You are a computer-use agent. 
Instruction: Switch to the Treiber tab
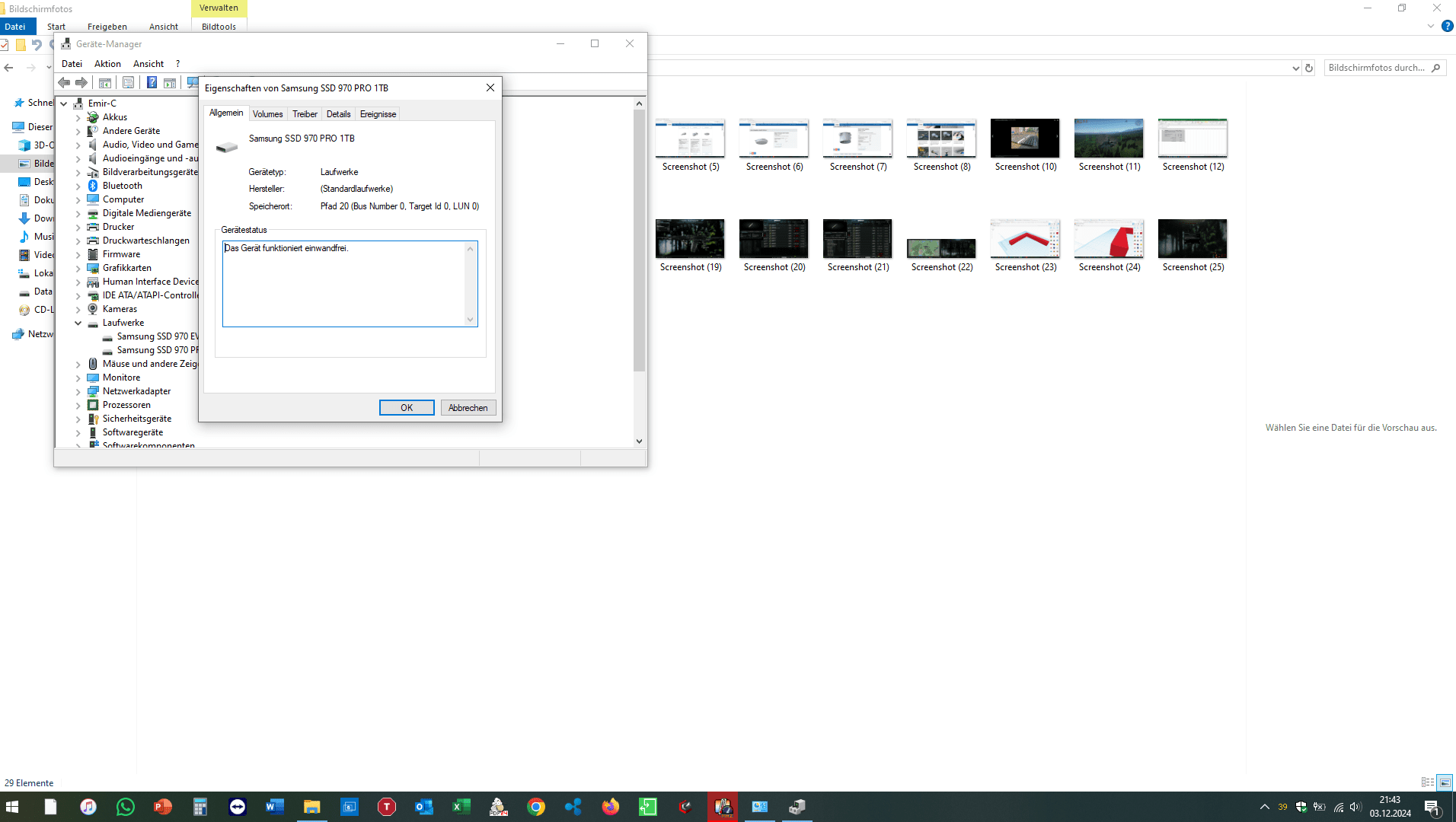pyautogui.click(x=305, y=114)
